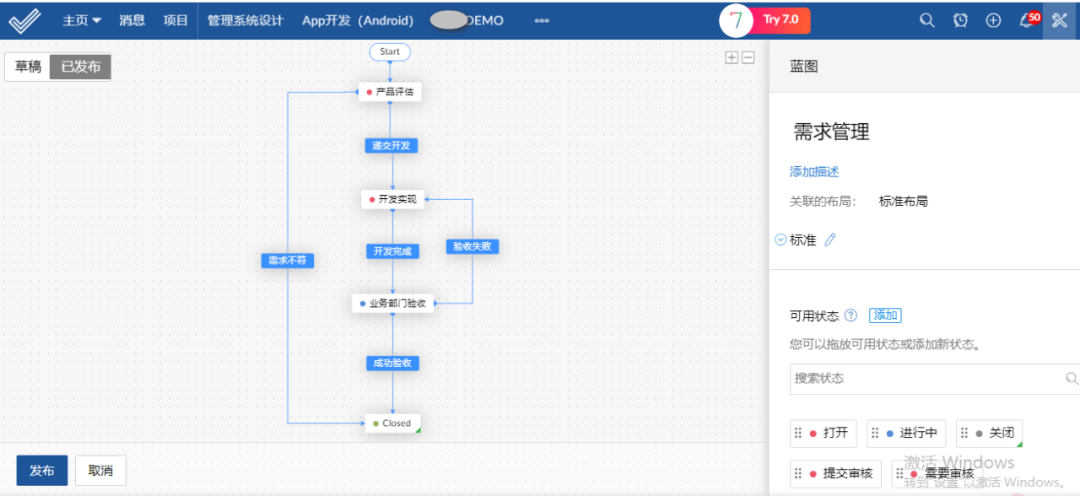Open the alarm clock timer icon
The width and height of the screenshot is (1080, 496).
point(960,21)
